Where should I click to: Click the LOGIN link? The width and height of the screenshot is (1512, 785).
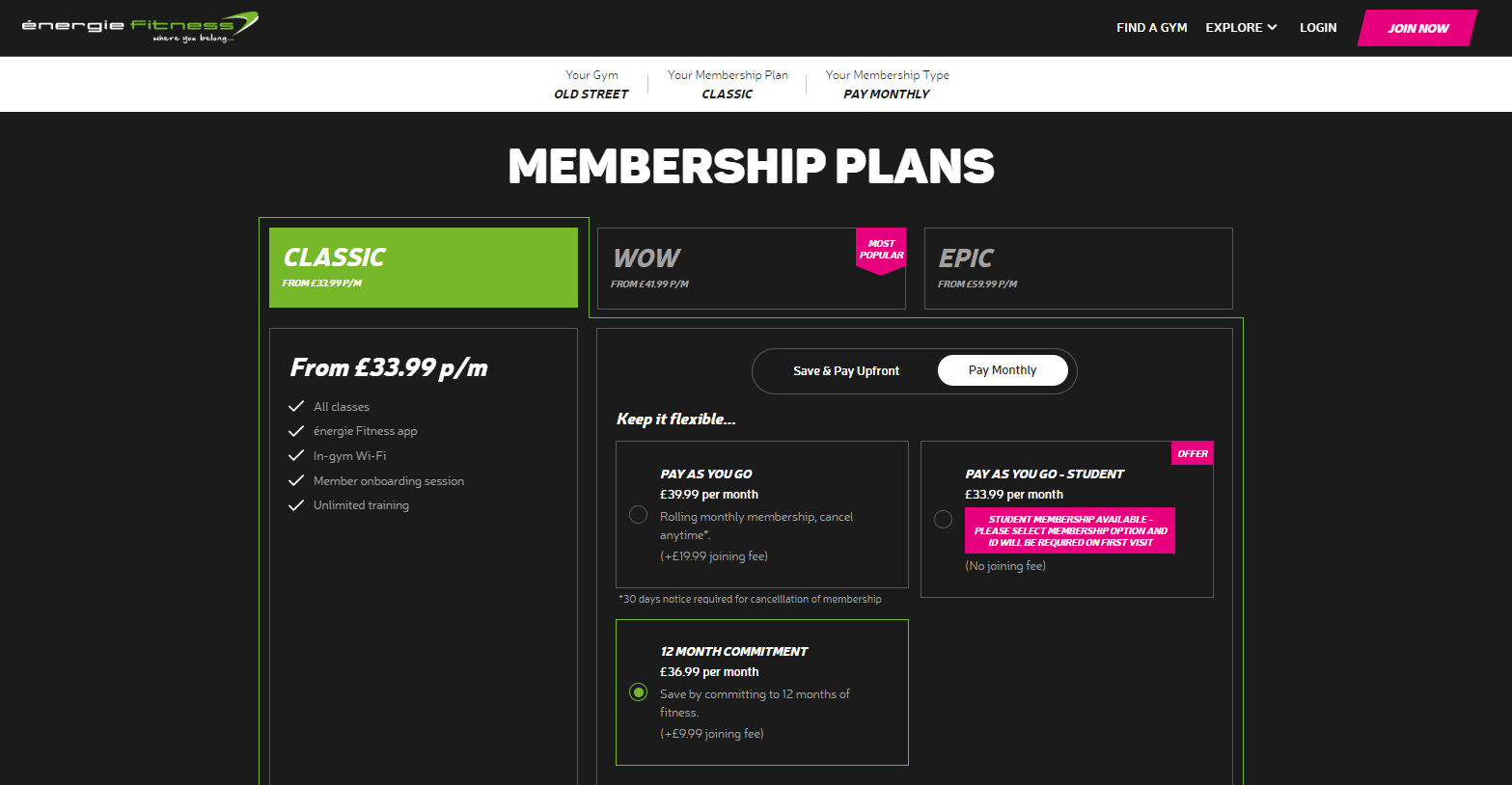click(x=1318, y=27)
